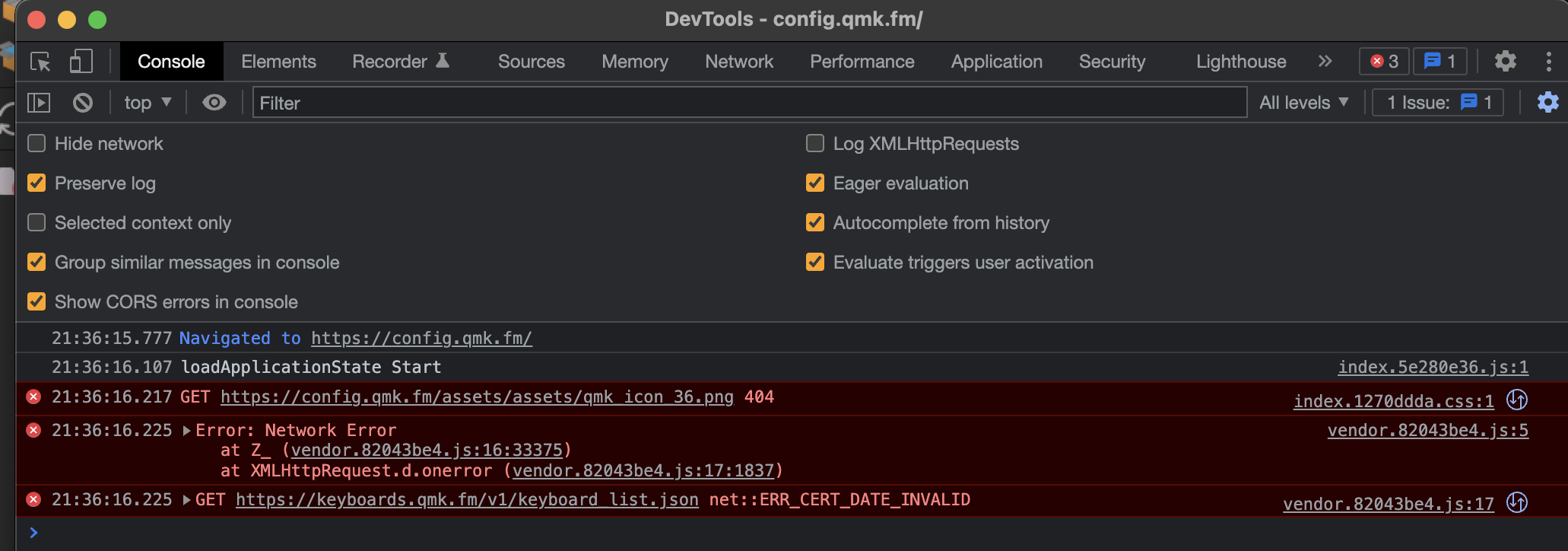Uncheck Evaluate triggers user activation
Screen dimensions: 1568x551
pos(815,262)
